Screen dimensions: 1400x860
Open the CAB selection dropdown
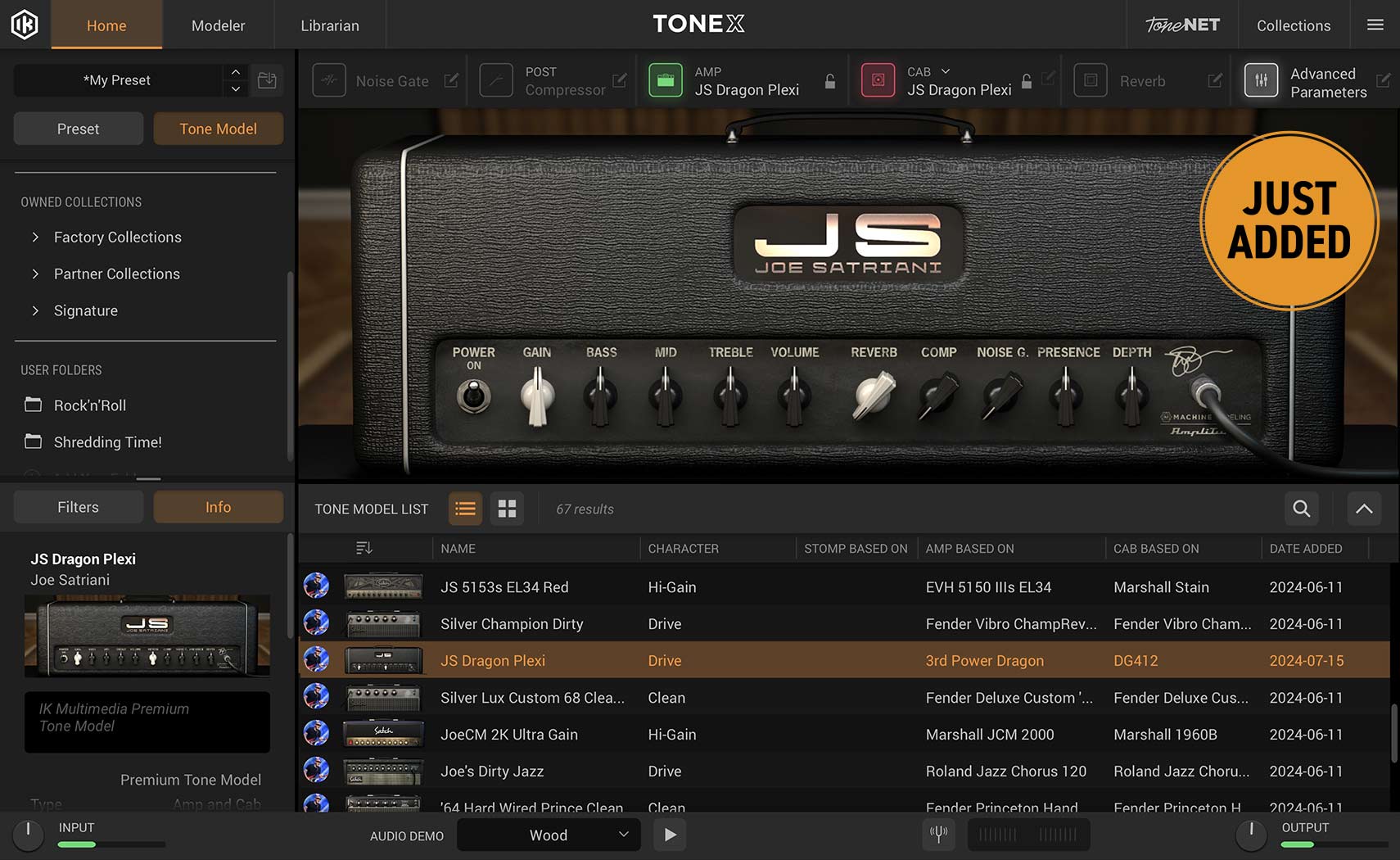(946, 71)
